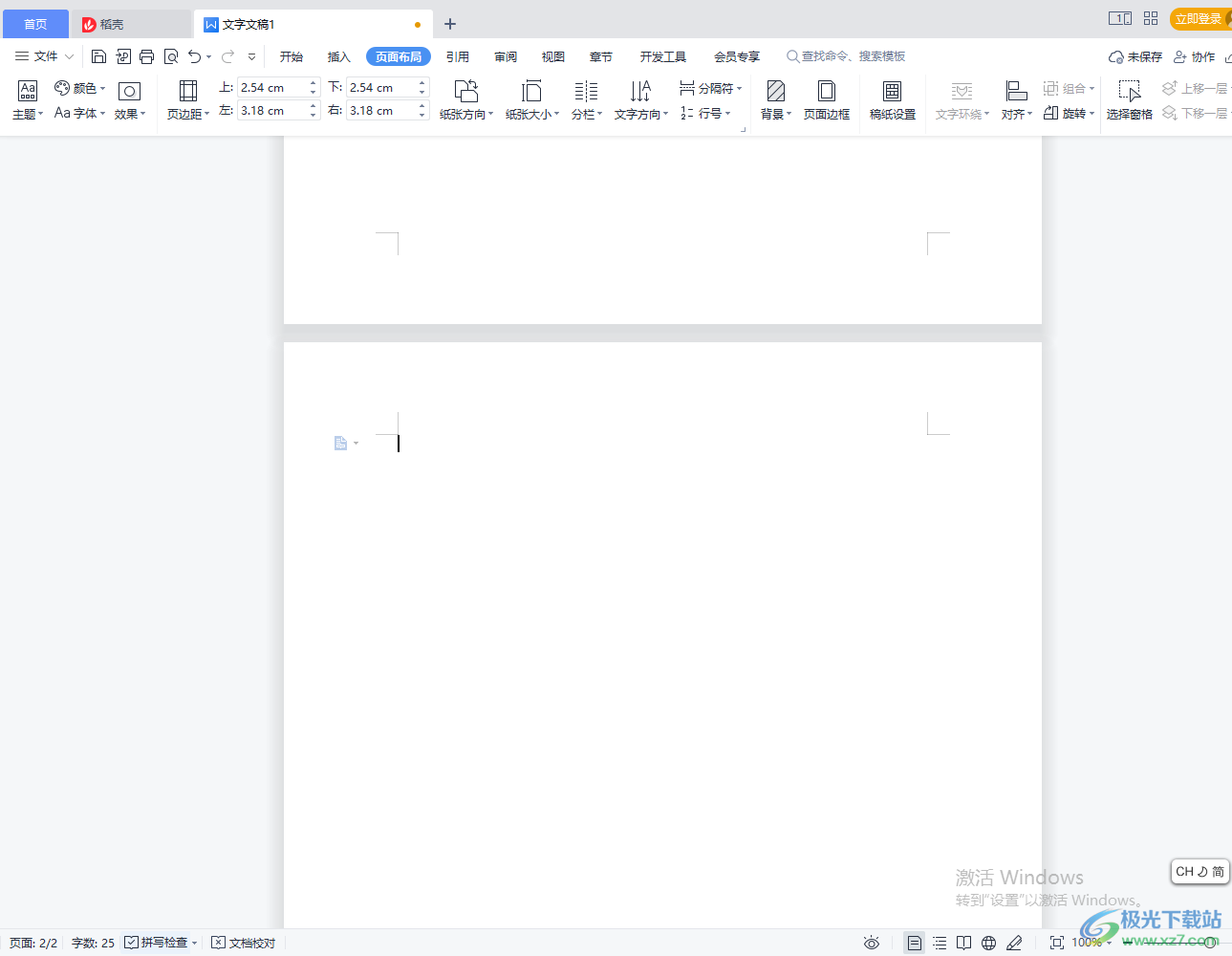
Task: Click the export to PDF icon
Action: [x=123, y=56]
